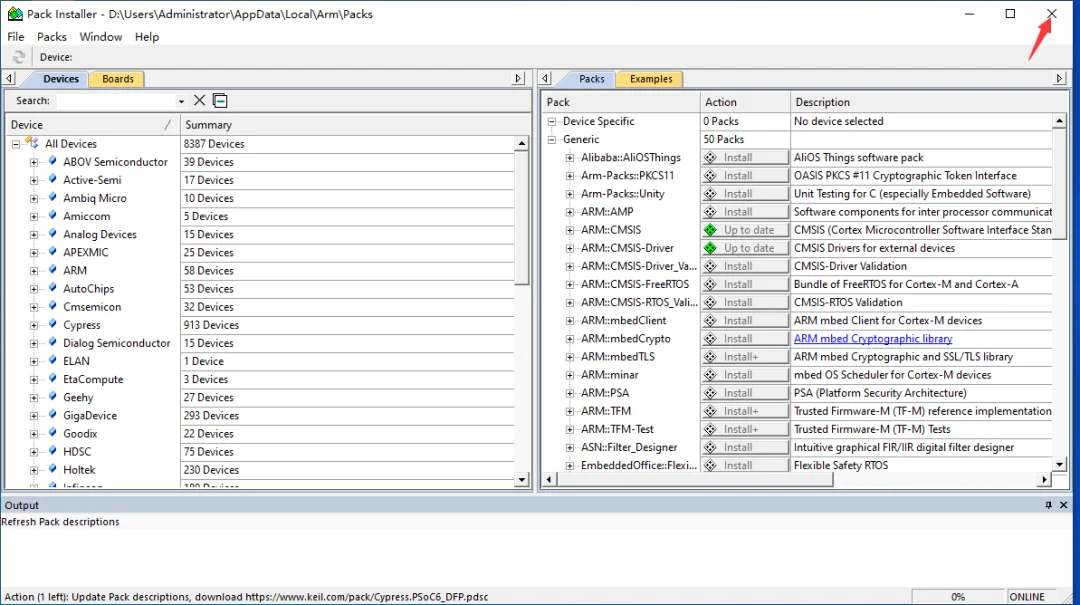
Task: Open the ARM mbed Cryptographic library link
Action: coord(873,339)
